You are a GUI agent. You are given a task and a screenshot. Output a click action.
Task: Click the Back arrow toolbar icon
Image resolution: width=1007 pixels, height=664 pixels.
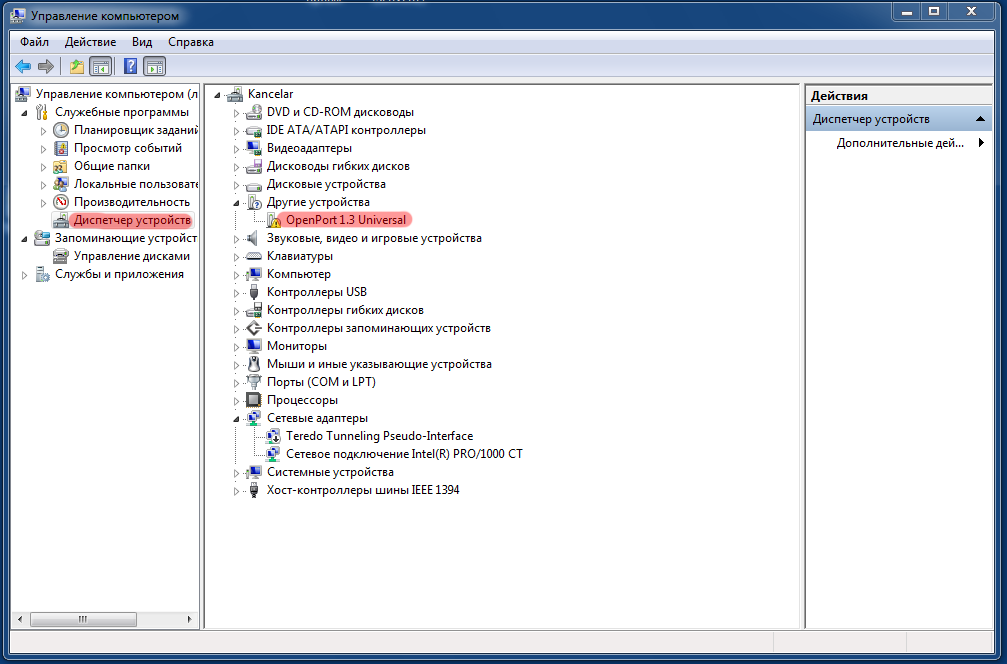23,67
